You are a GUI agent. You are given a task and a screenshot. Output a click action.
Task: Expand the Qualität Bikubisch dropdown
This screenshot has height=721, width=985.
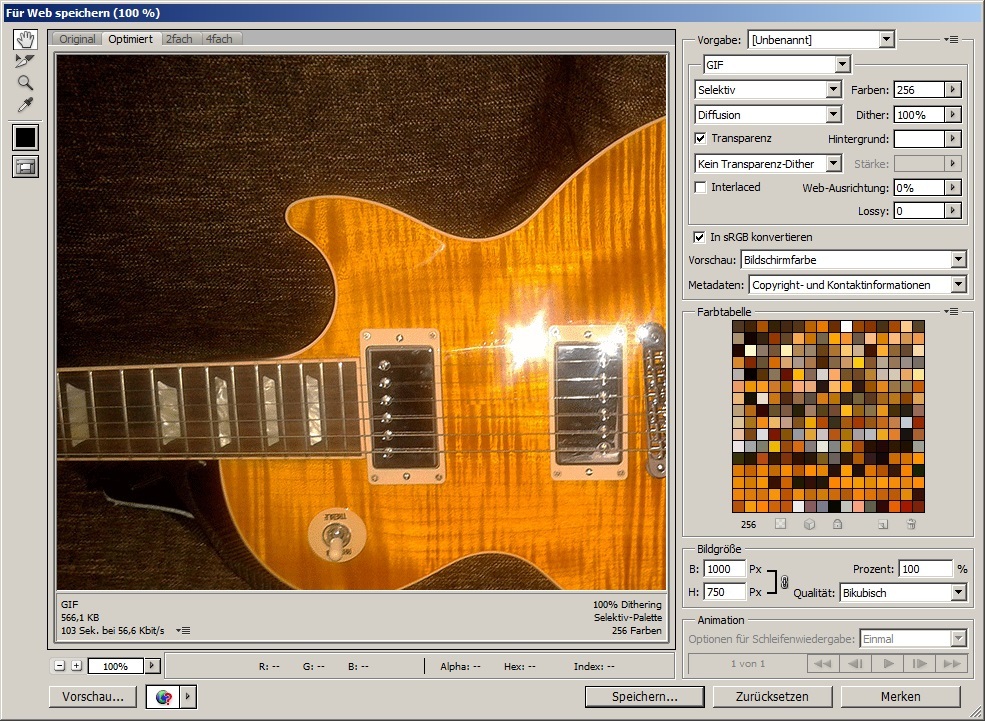pyautogui.click(x=958, y=593)
